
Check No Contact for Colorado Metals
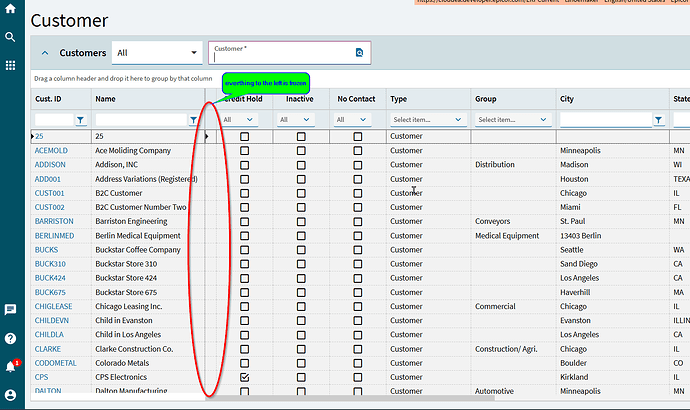(x=358, y=363)
